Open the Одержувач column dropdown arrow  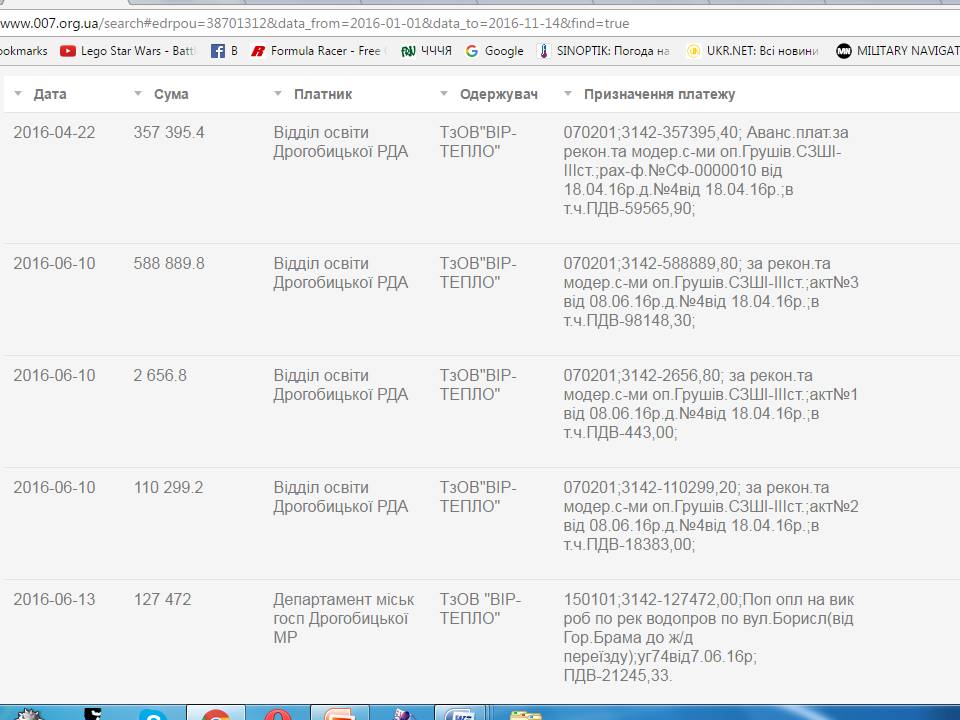(444, 94)
